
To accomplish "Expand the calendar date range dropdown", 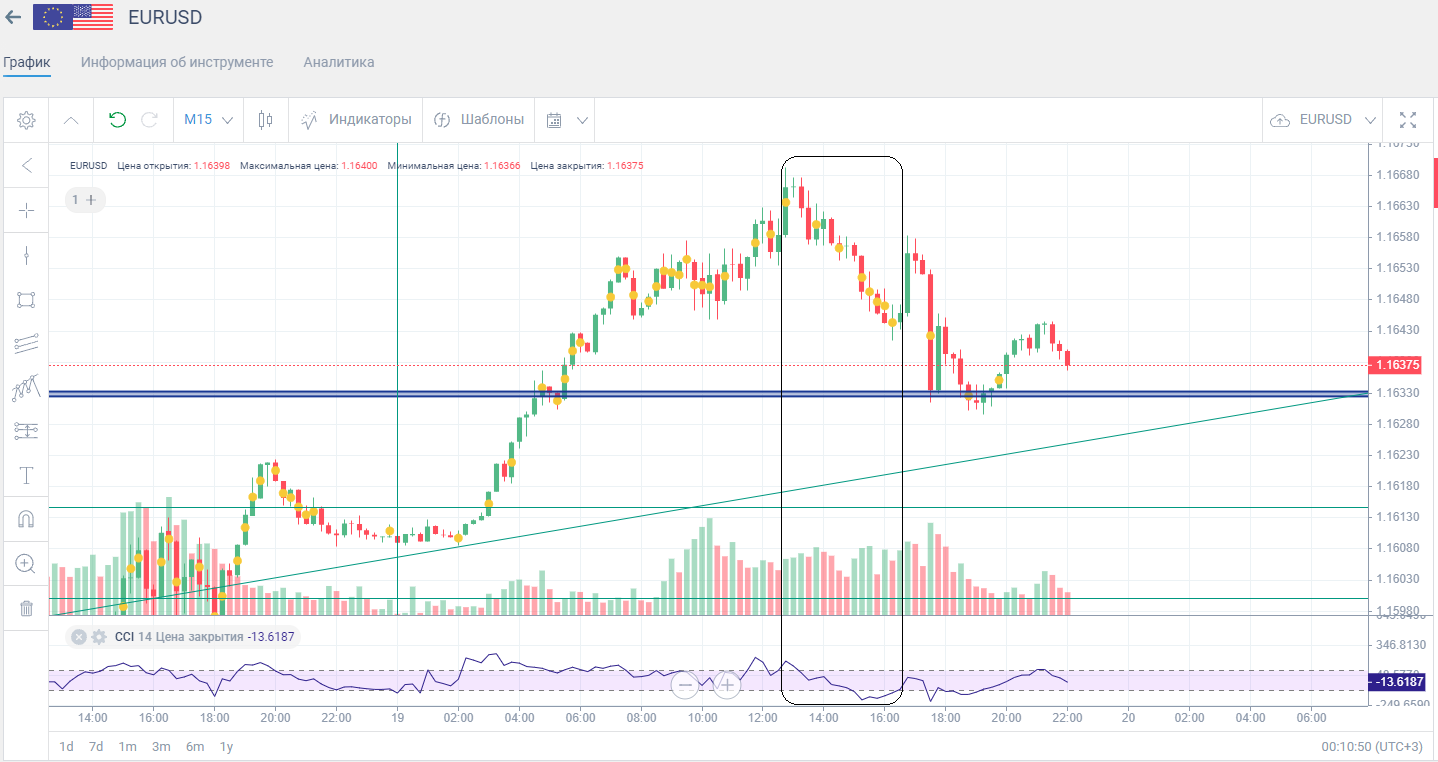I will pyautogui.click(x=567, y=120).
